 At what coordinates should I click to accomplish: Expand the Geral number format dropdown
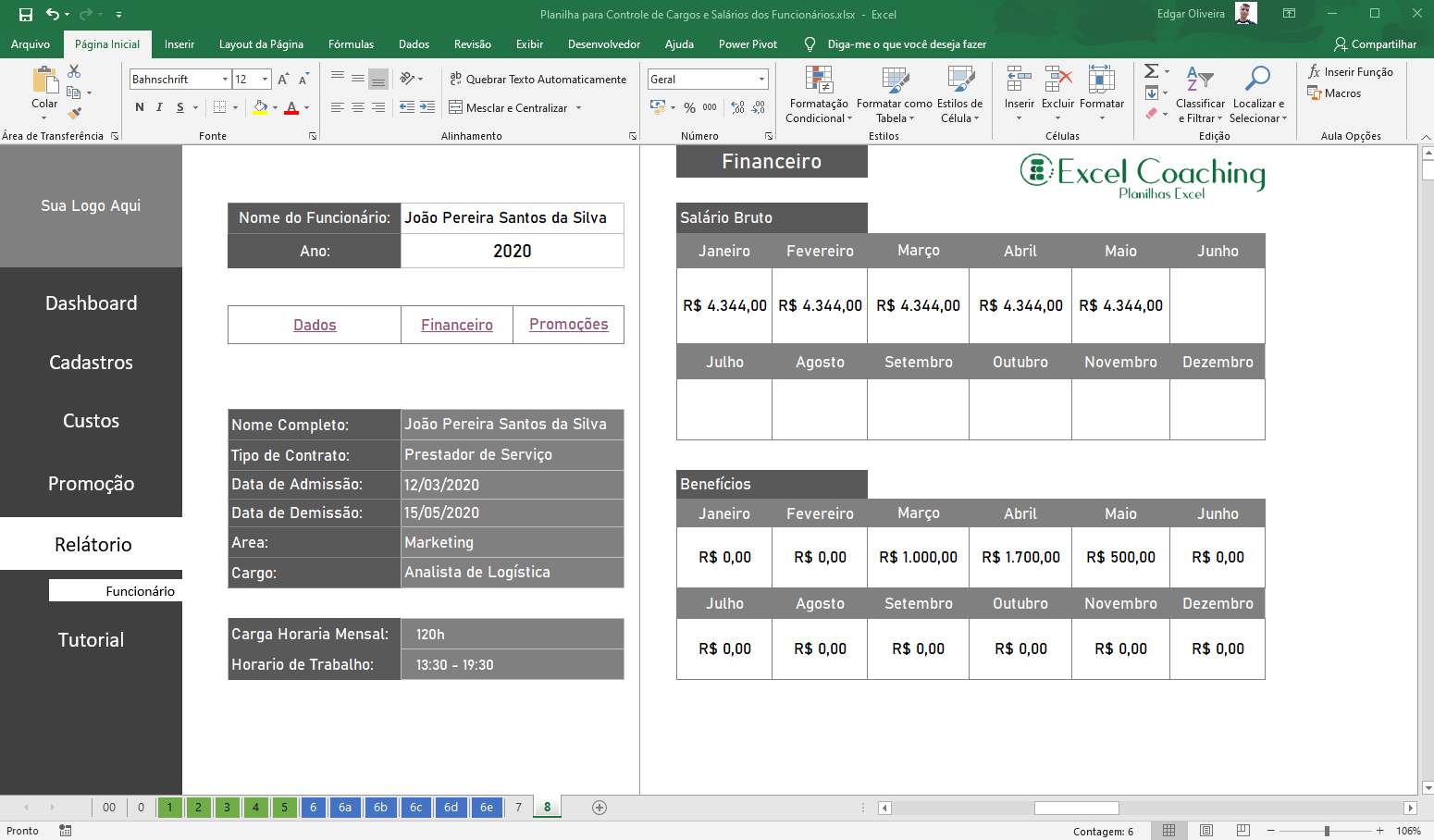[x=761, y=80]
